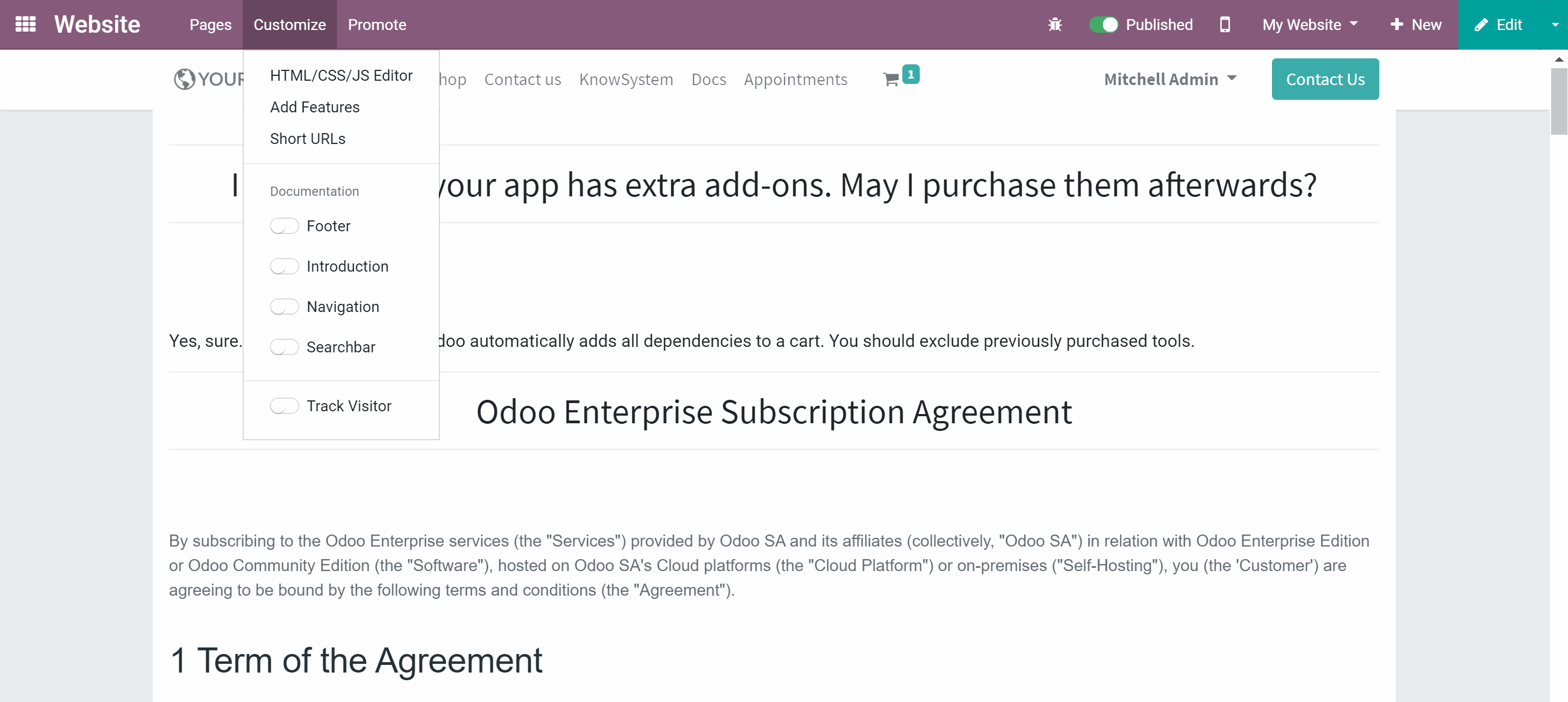This screenshot has height=702, width=1568.
Task: Open the Mitchell Admin user dropdown
Action: pyautogui.click(x=1170, y=79)
